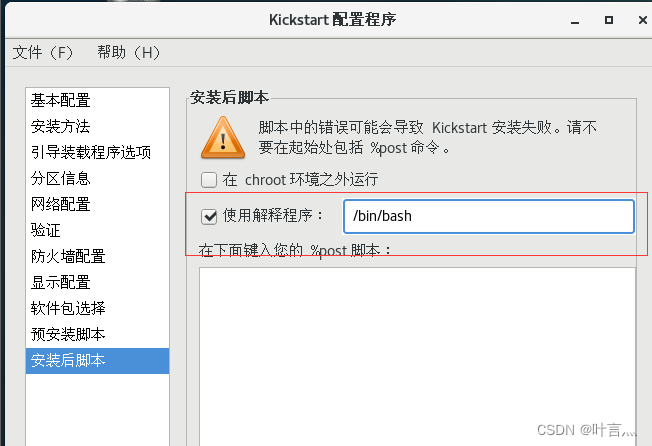Click inside the %post script text area
Viewport: 652px width, 446px height.
(417, 357)
